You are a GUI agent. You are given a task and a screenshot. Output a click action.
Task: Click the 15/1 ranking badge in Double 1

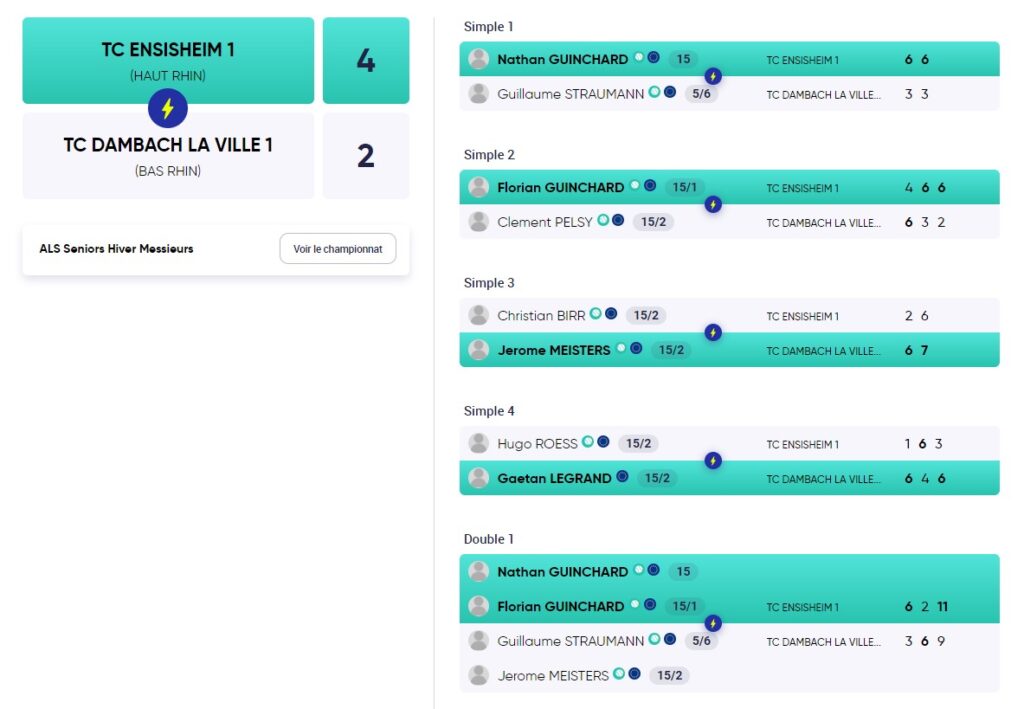point(684,606)
